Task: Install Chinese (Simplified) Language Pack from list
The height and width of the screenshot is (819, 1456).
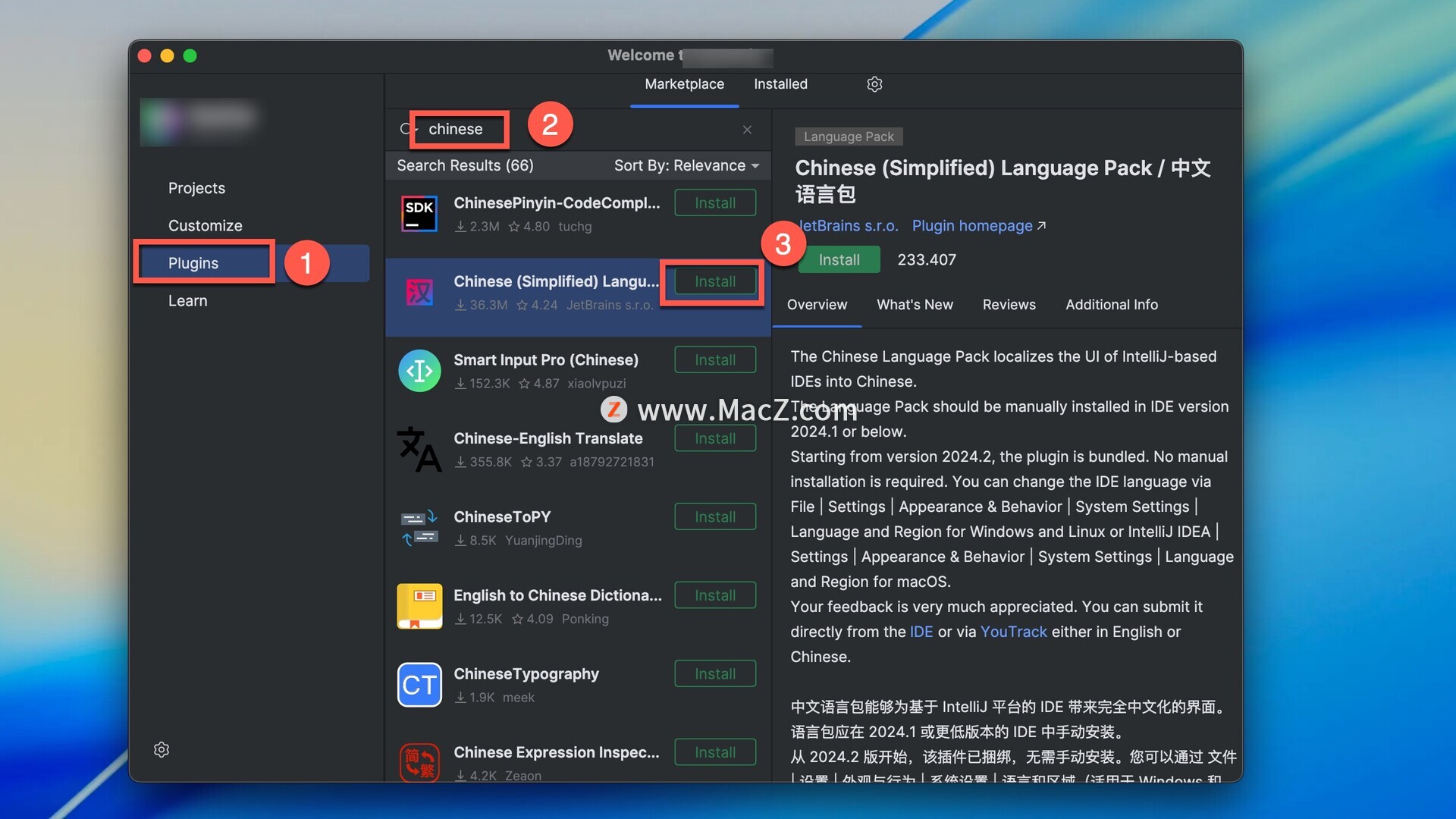Action: click(x=715, y=281)
